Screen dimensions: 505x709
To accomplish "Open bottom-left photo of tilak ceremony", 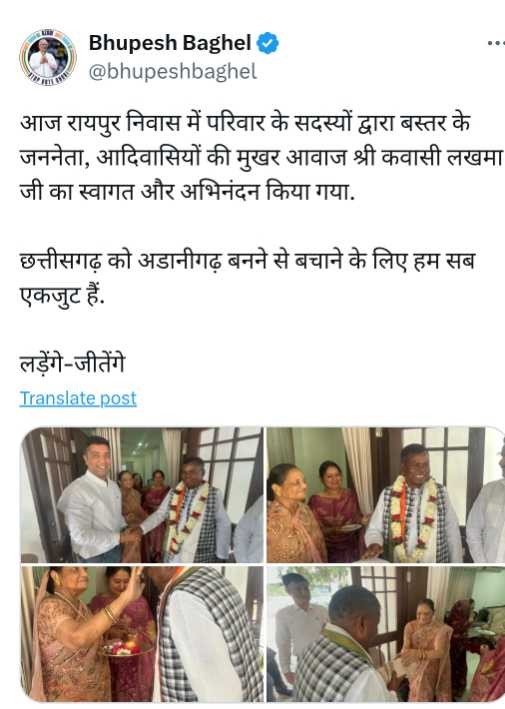I will tap(142, 634).
